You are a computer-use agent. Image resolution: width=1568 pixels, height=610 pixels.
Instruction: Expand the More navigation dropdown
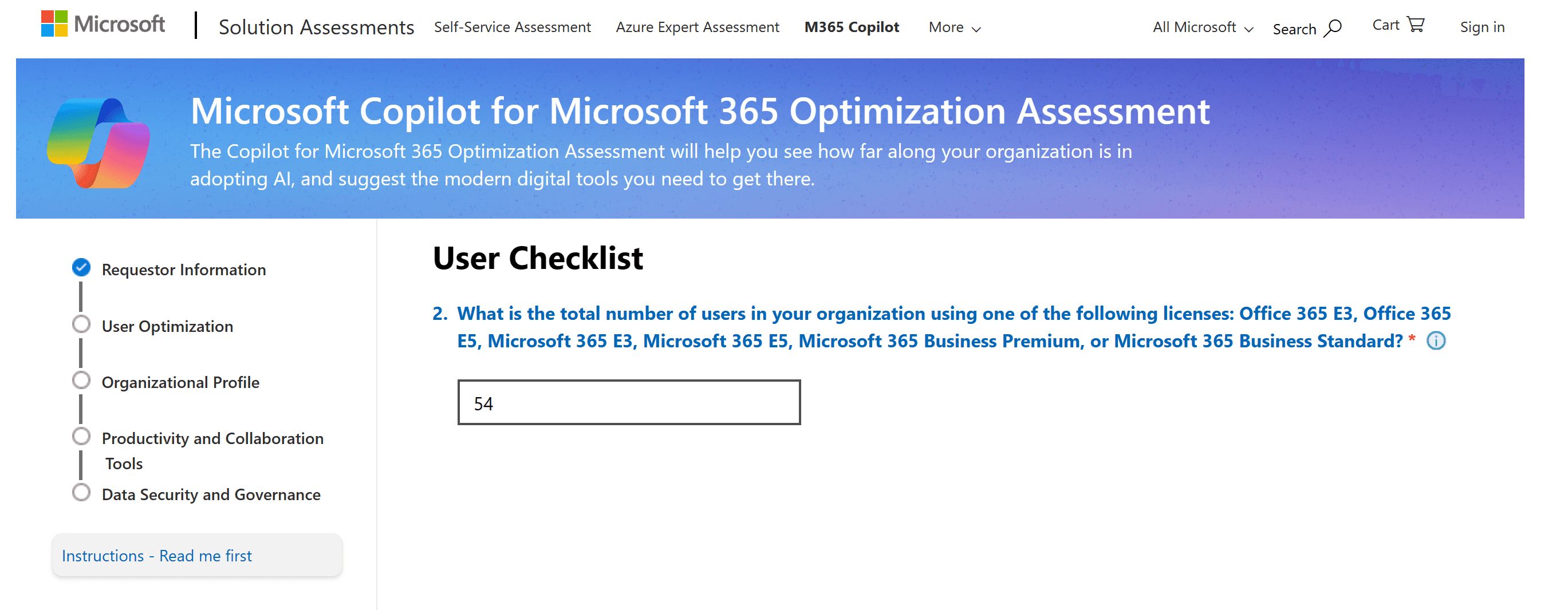[954, 27]
